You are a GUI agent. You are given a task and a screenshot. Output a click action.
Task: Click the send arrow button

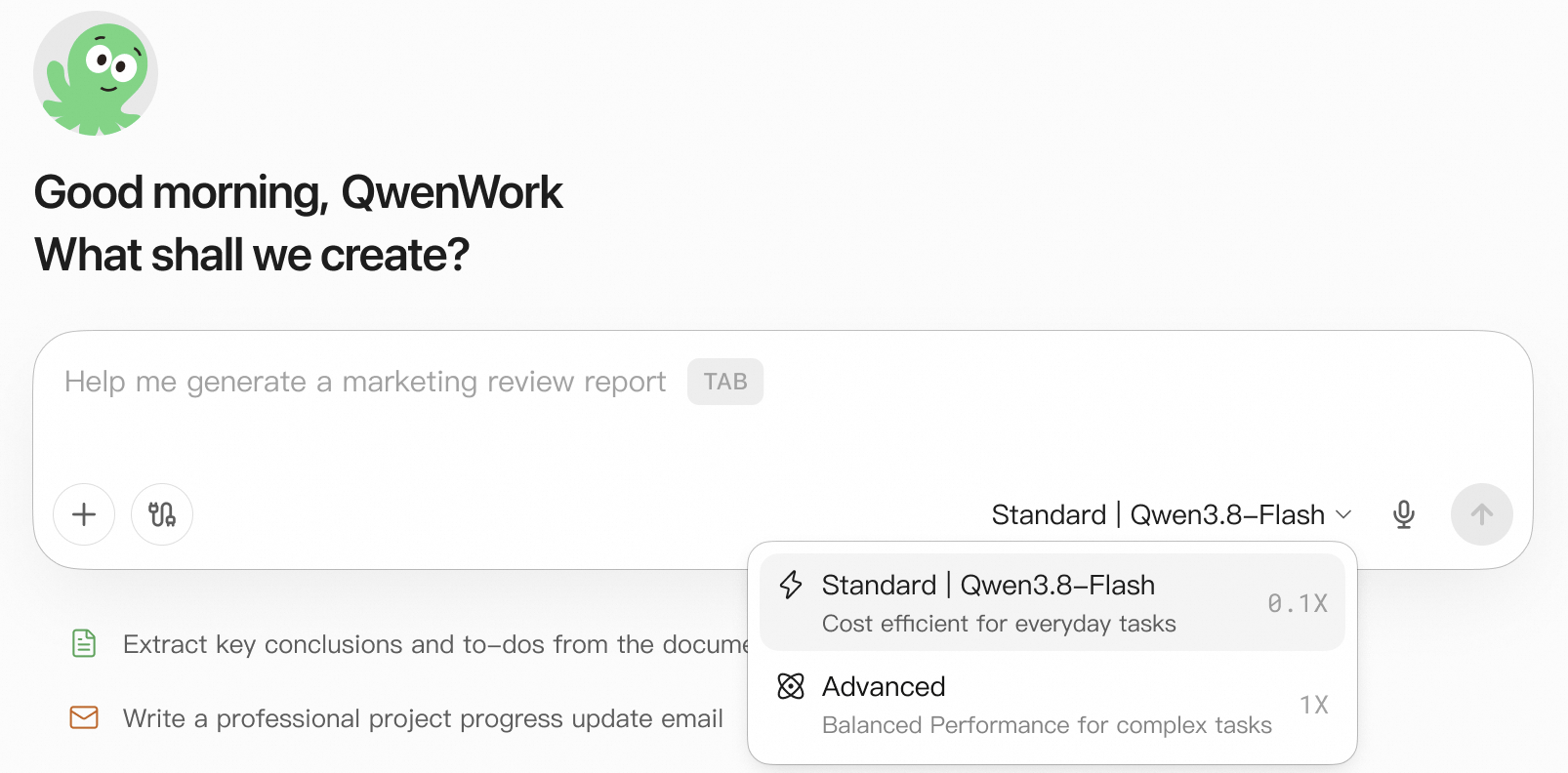tap(1482, 514)
